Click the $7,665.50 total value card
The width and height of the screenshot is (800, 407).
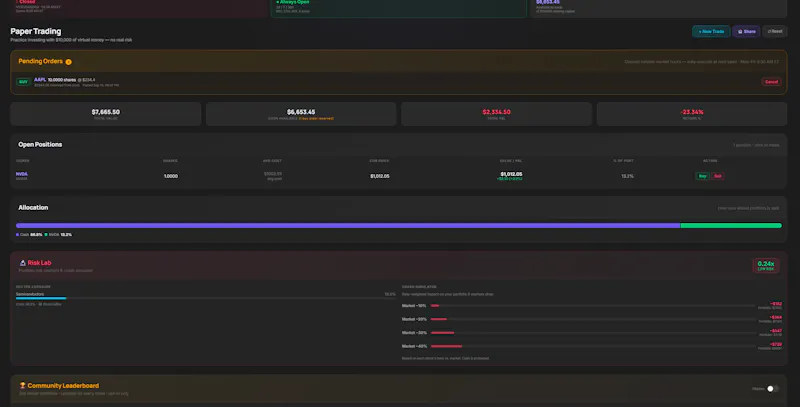106,114
